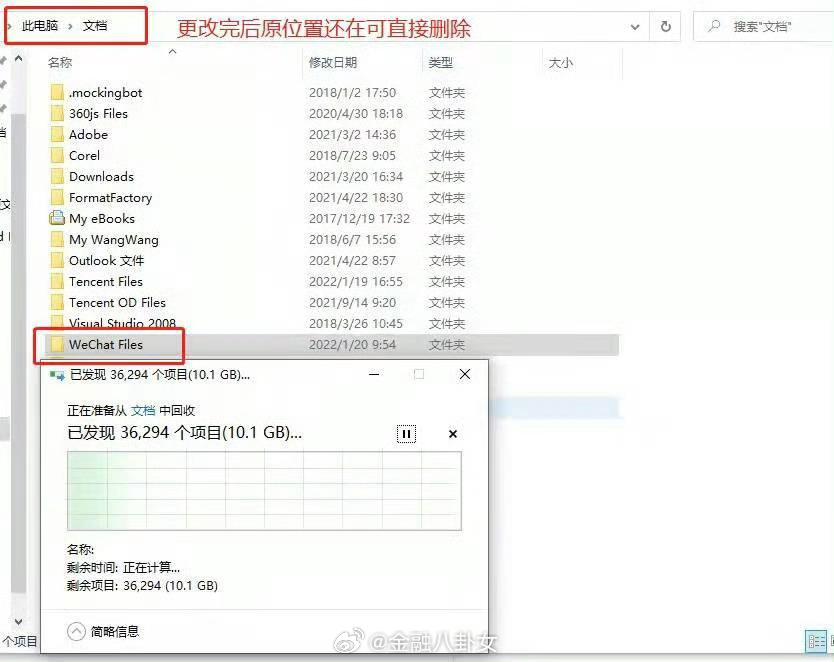
Task: Click the 文档 link in progress dialog
Action: pos(143,410)
